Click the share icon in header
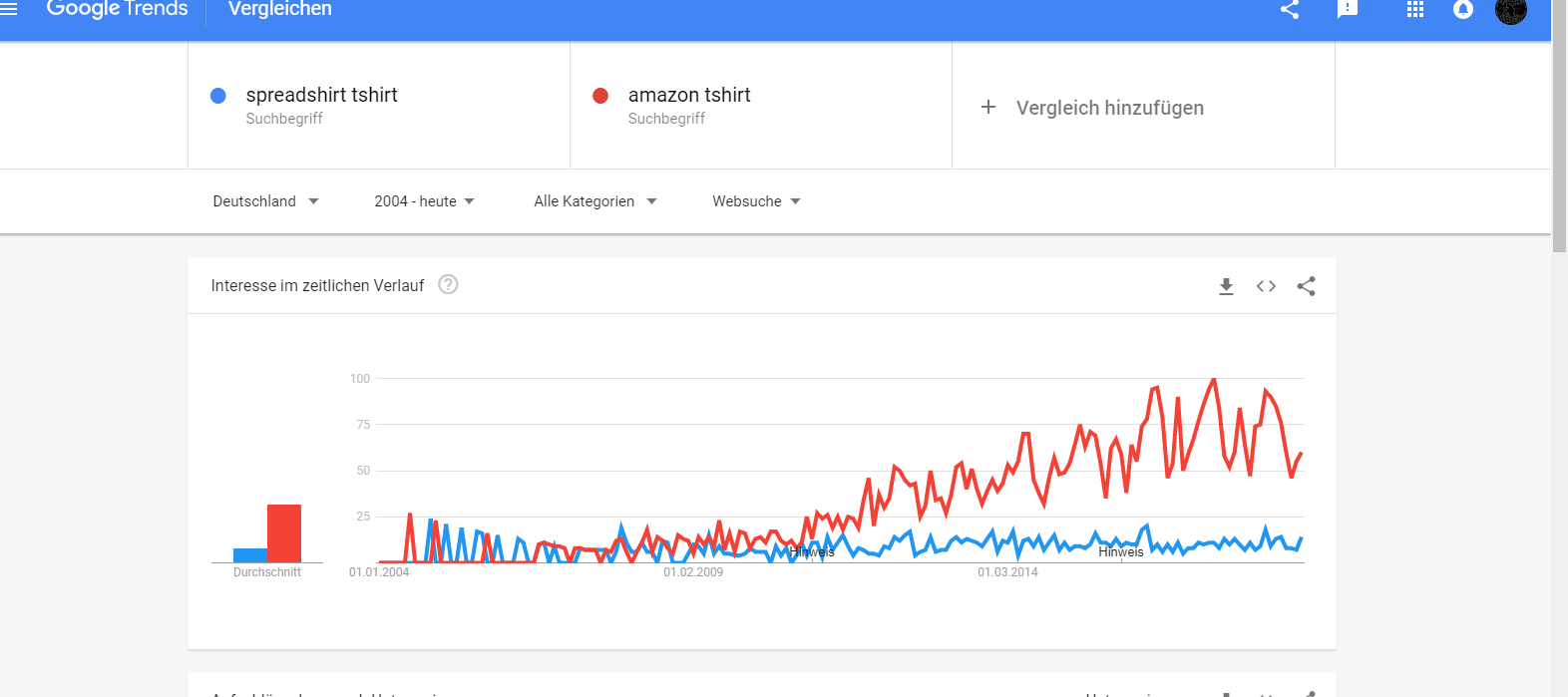The image size is (1568, 697). click(1290, 10)
